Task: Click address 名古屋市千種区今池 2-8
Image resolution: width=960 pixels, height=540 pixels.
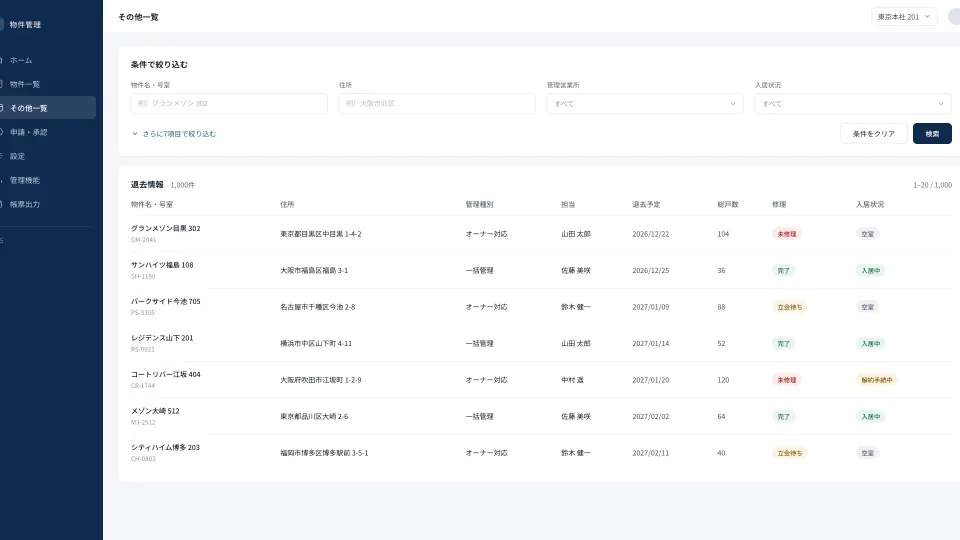Action: (x=318, y=307)
